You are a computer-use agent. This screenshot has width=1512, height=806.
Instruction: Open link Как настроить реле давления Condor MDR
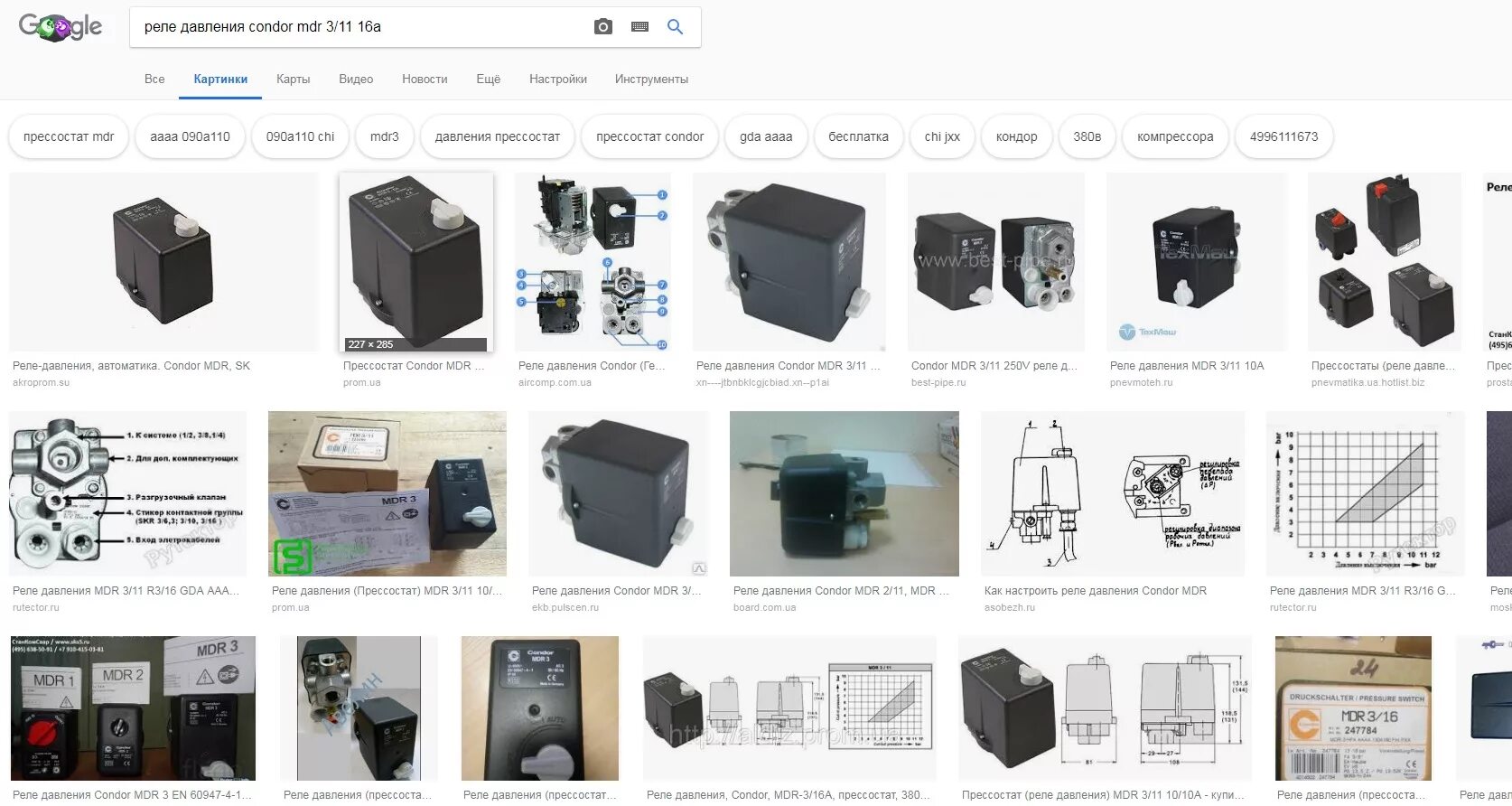click(x=1096, y=591)
